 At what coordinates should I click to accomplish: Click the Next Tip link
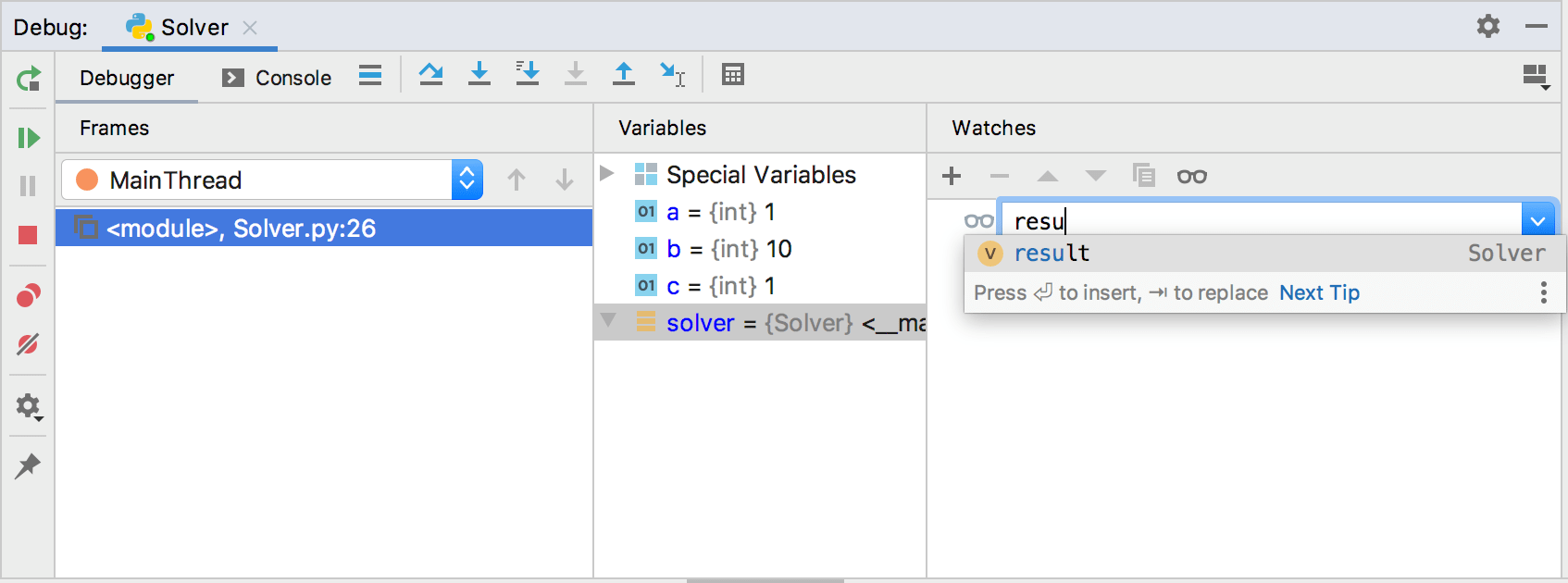[1319, 292]
